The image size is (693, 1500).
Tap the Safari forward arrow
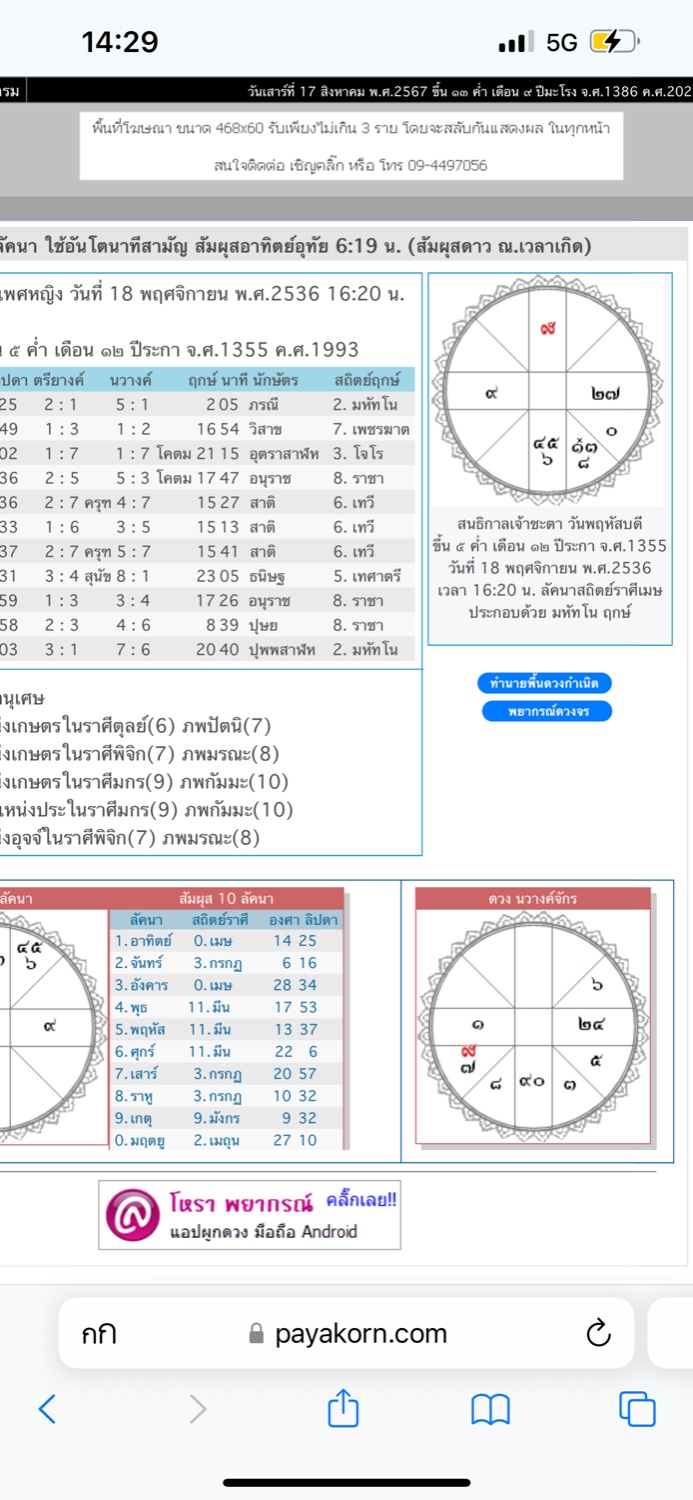(198, 1409)
